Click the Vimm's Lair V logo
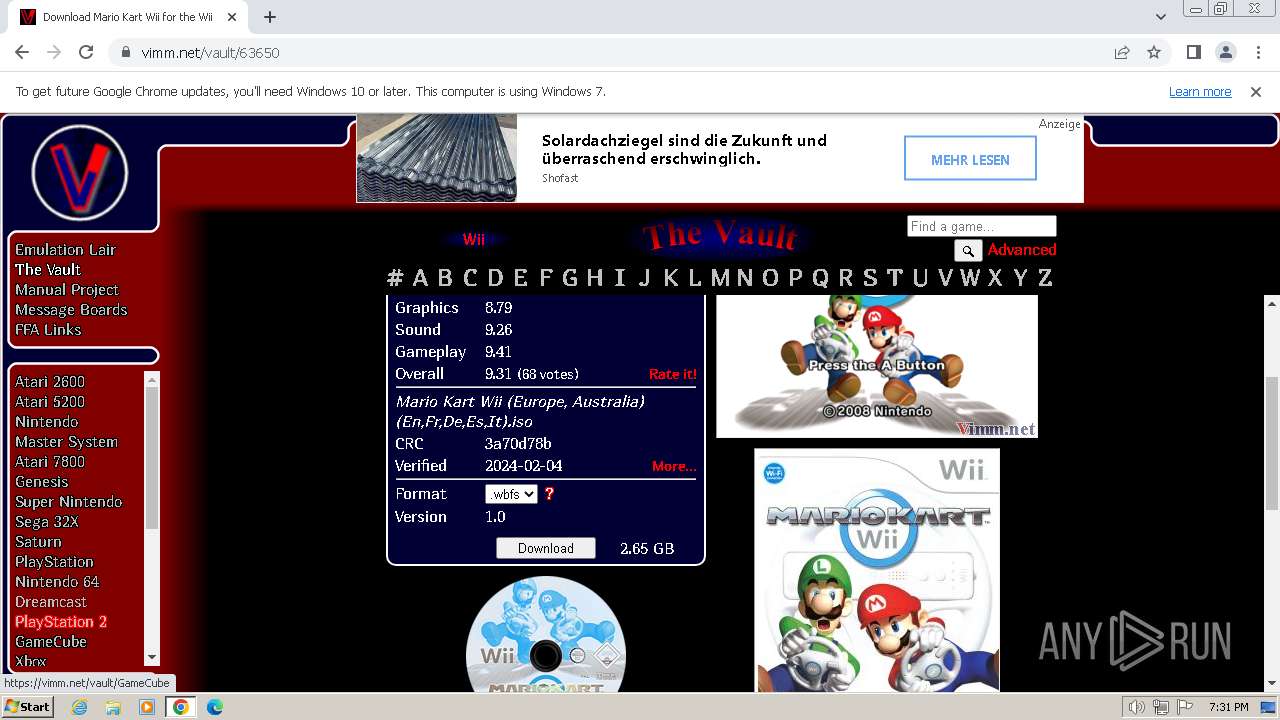Viewport: 1280px width, 720px height. (x=80, y=172)
